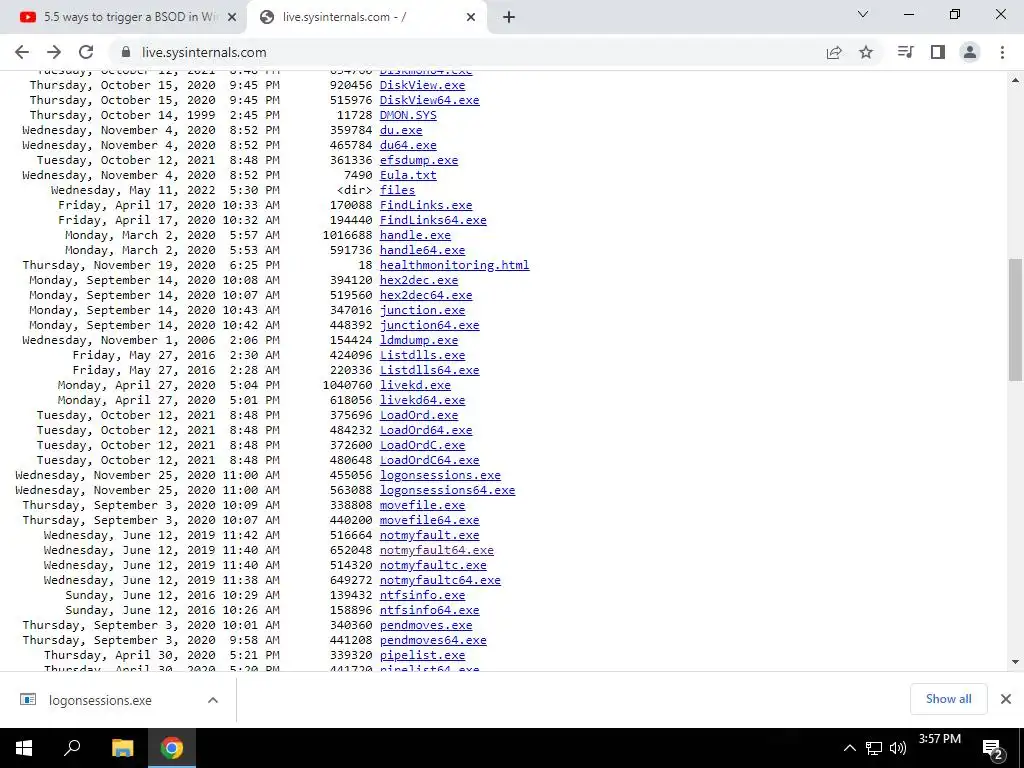The width and height of the screenshot is (1024, 768).
Task: Click the efsdump.exe link
Action: click(419, 160)
